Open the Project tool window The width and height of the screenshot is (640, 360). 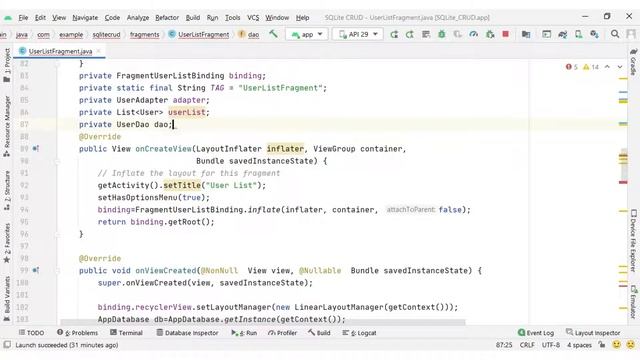coord(7,64)
